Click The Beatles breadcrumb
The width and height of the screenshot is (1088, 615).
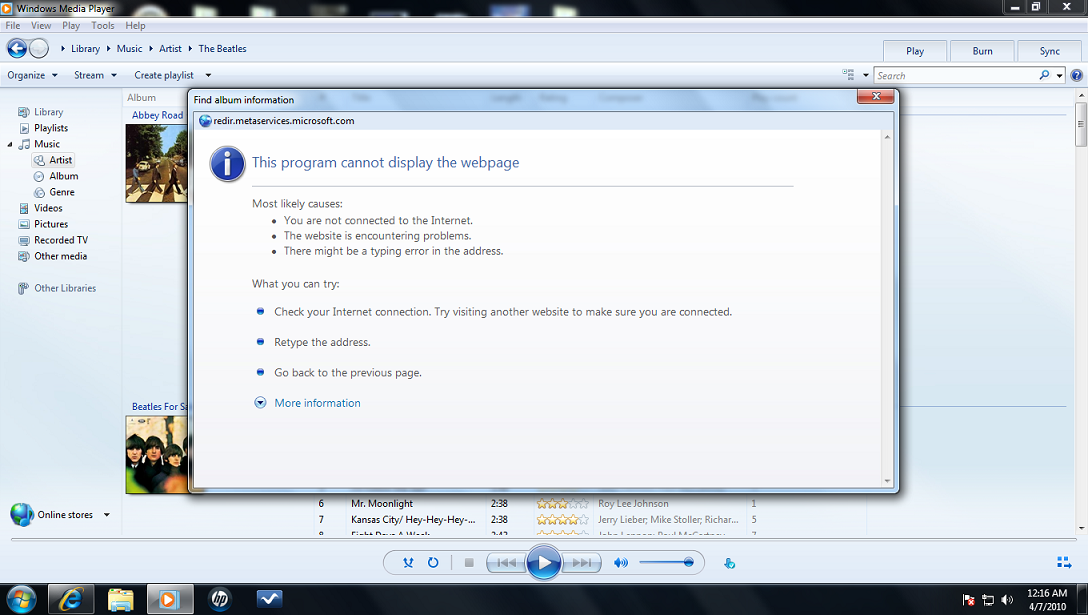tap(222, 49)
